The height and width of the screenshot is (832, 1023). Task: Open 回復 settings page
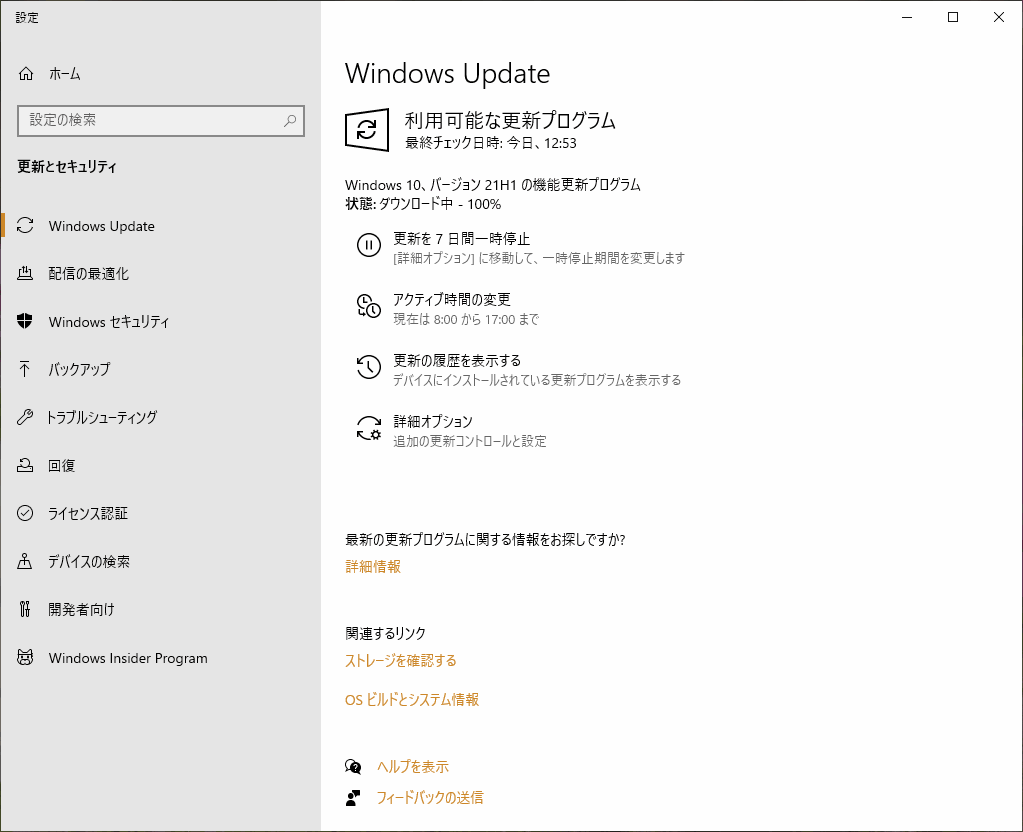[160, 465]
